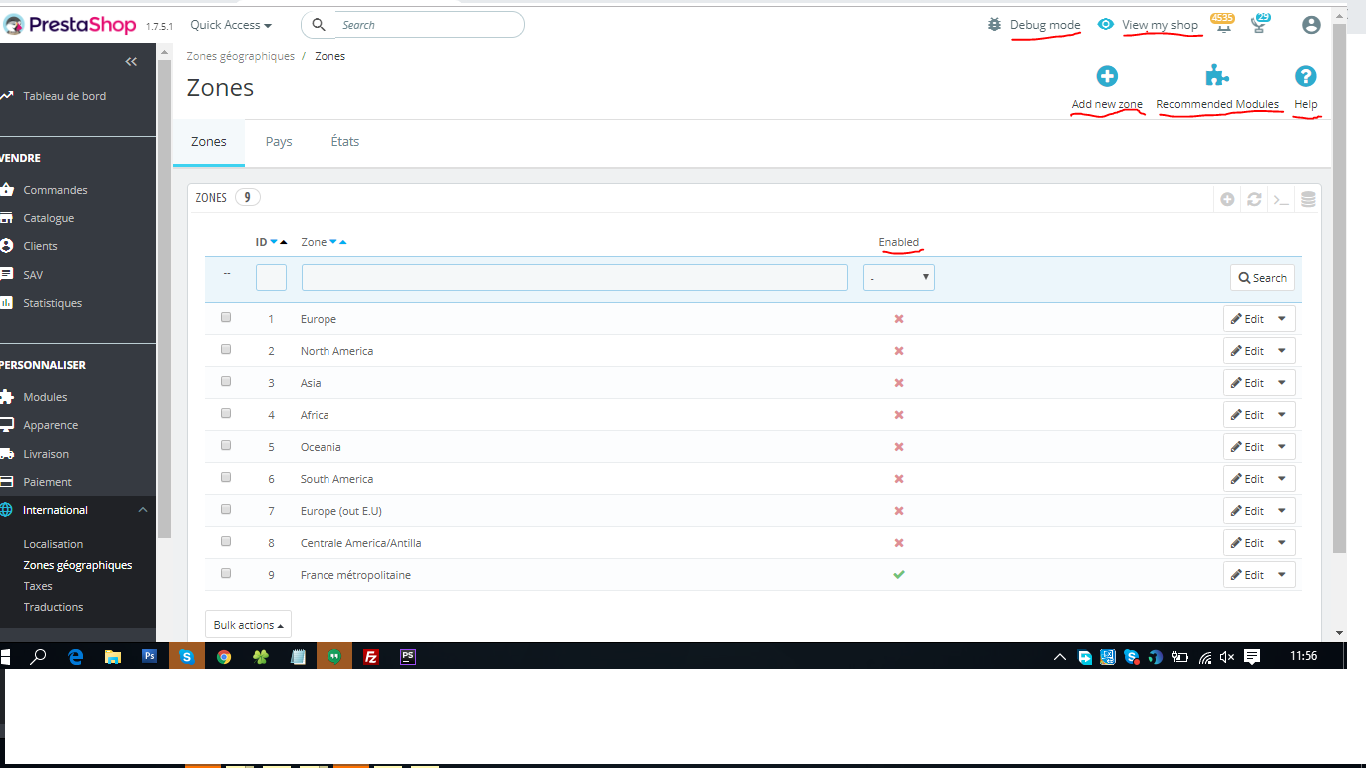Open Localisation submenu link
Viewport: 1366px width, 768px height.
point(54,544)
